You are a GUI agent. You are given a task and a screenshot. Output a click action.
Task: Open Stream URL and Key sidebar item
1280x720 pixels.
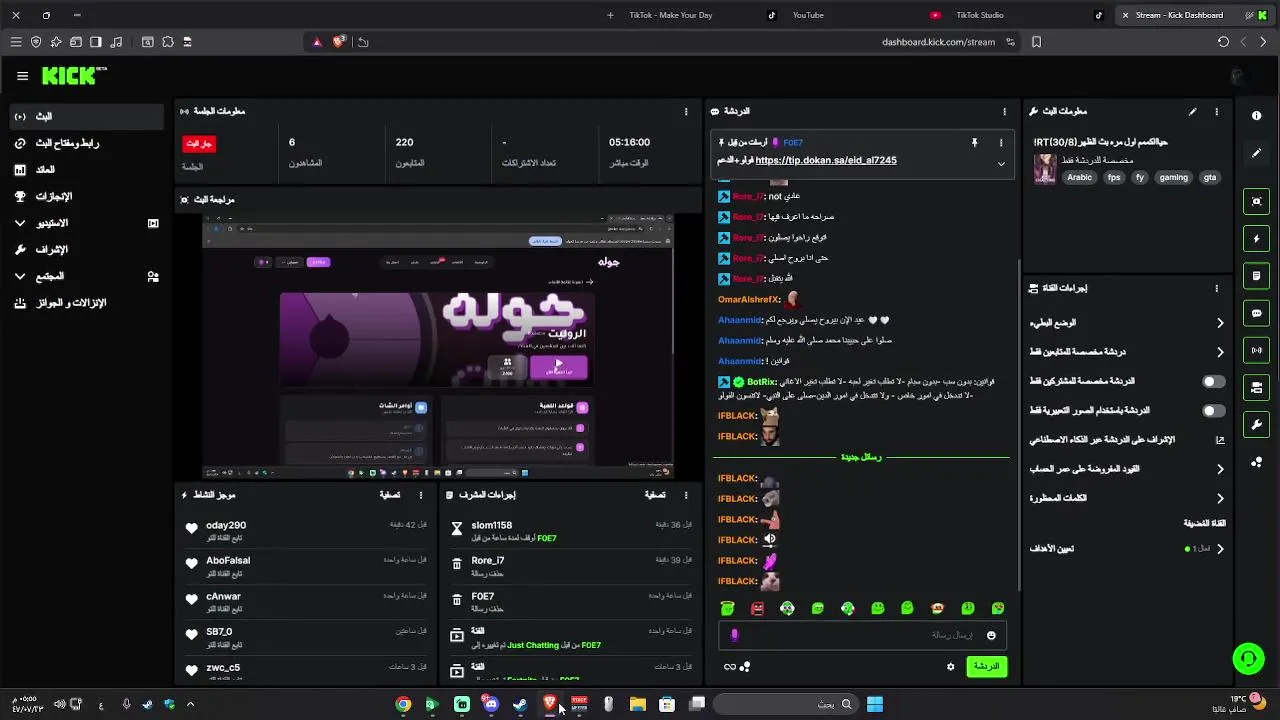pos(86,144)
